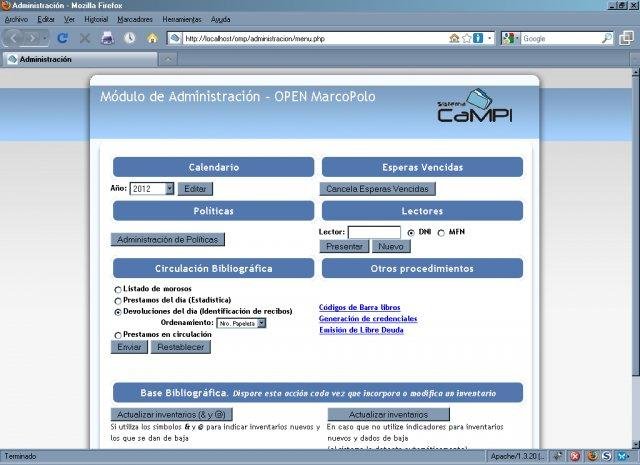Click Cancela Esperas Vencidas button
The height and width of the screenshot is (465, 640).
pyautogui.click(x=378, y=189)
